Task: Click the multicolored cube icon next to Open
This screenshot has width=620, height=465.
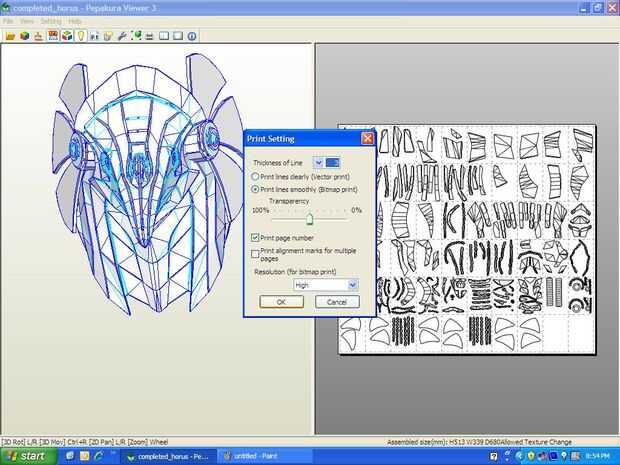Action: click(x=25, y=36)
